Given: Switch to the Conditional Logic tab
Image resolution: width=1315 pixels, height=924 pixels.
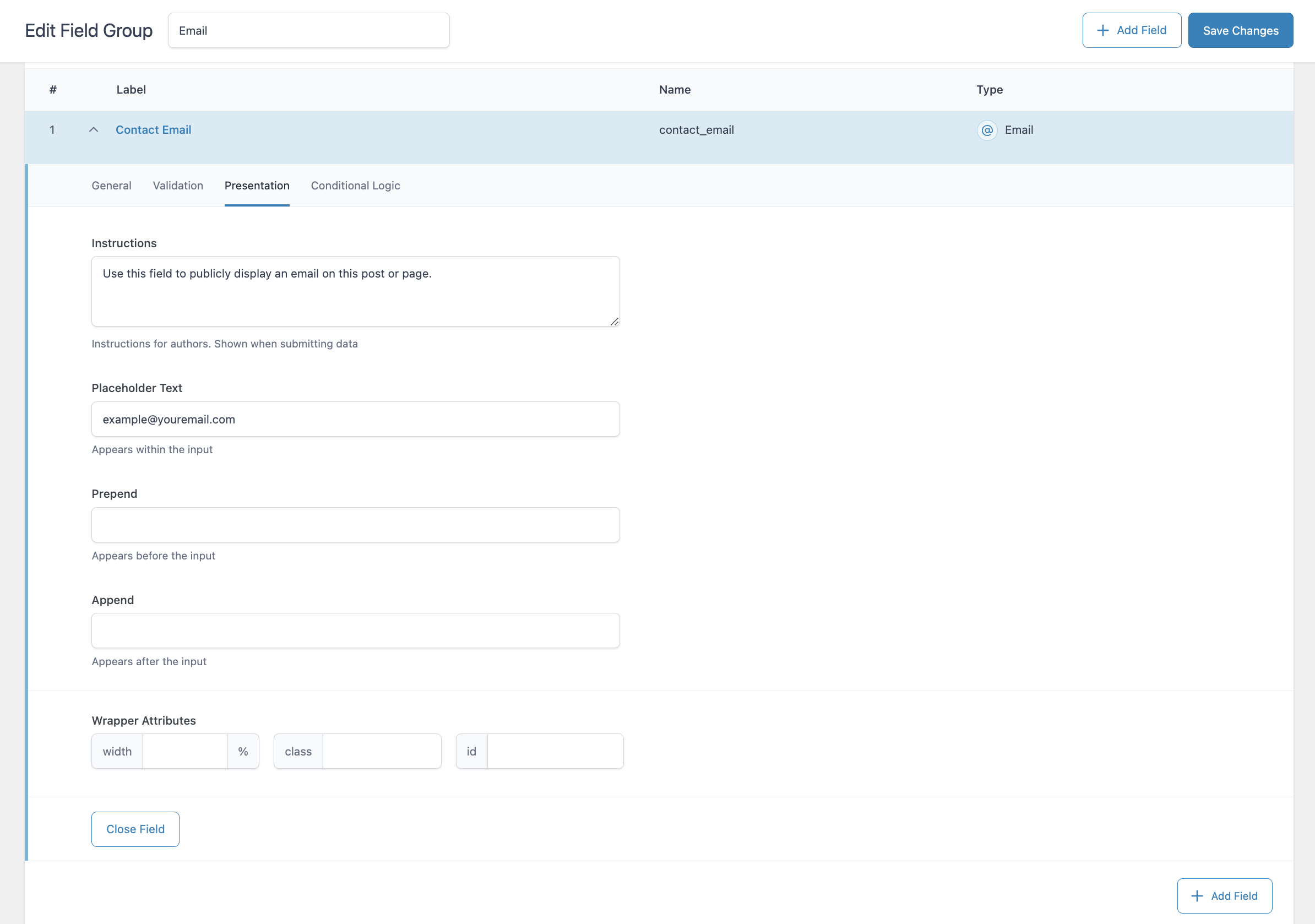Looking at the screenshot, I should click(x=355, y=185).
